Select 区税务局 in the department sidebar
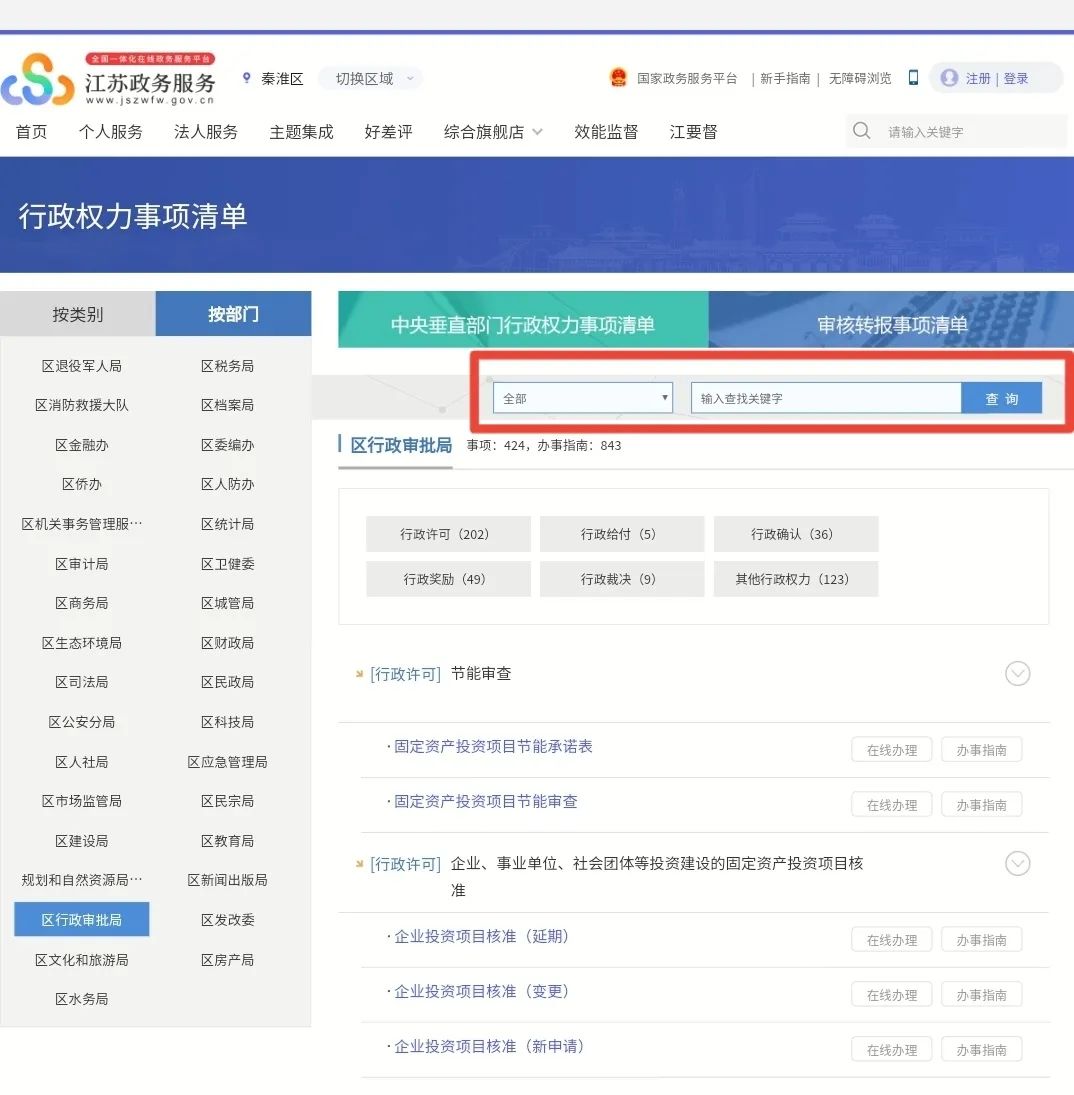This screenshot has width=1074, height=1095. click(x=227, y=365)
